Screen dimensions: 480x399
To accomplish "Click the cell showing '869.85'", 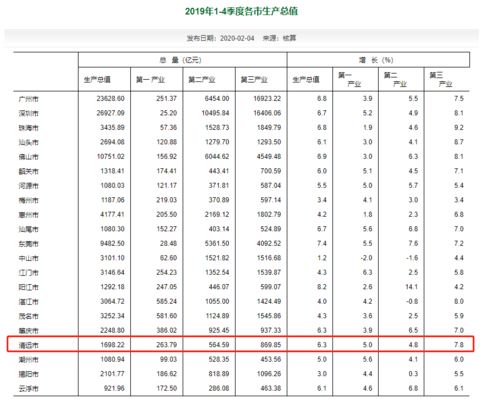I will [271, 345].
